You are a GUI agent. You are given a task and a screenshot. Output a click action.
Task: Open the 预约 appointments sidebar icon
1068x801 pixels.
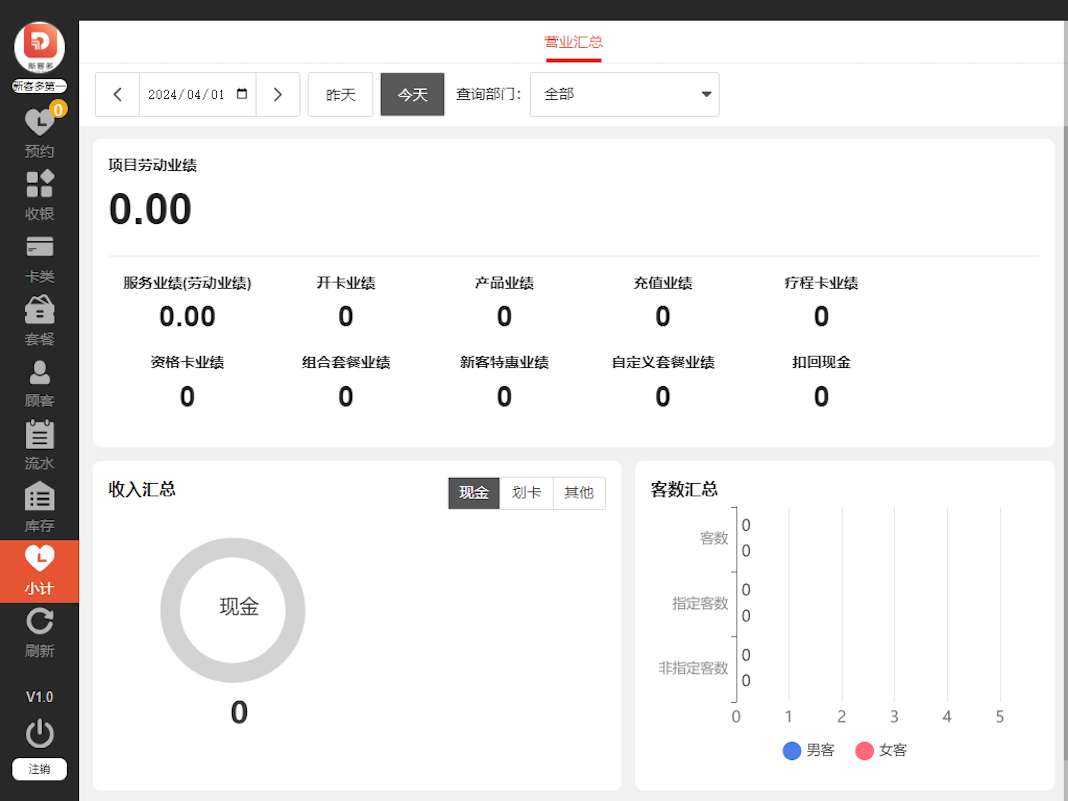39,132
